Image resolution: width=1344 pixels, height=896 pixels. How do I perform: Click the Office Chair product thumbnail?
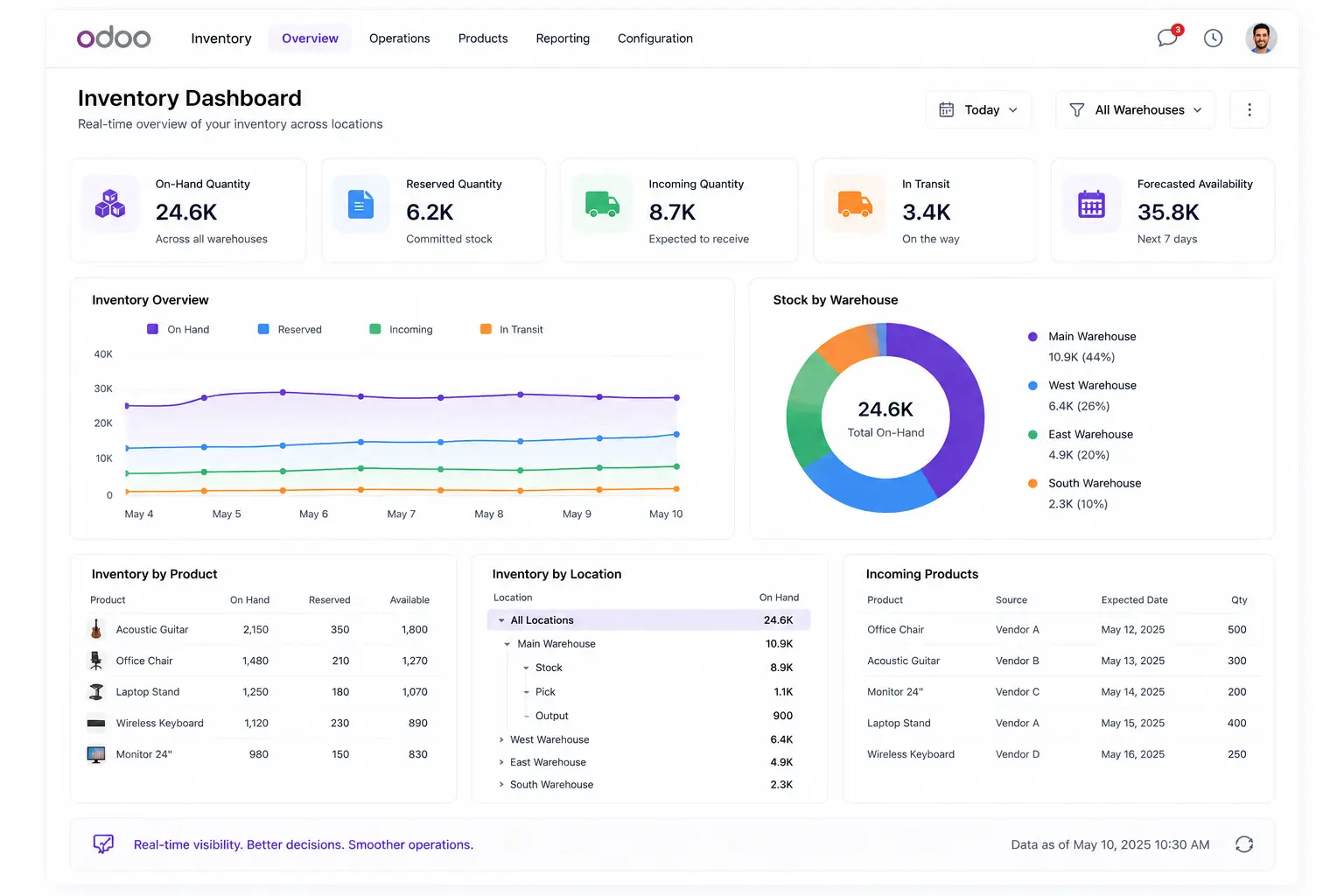(x=96, y=661)
